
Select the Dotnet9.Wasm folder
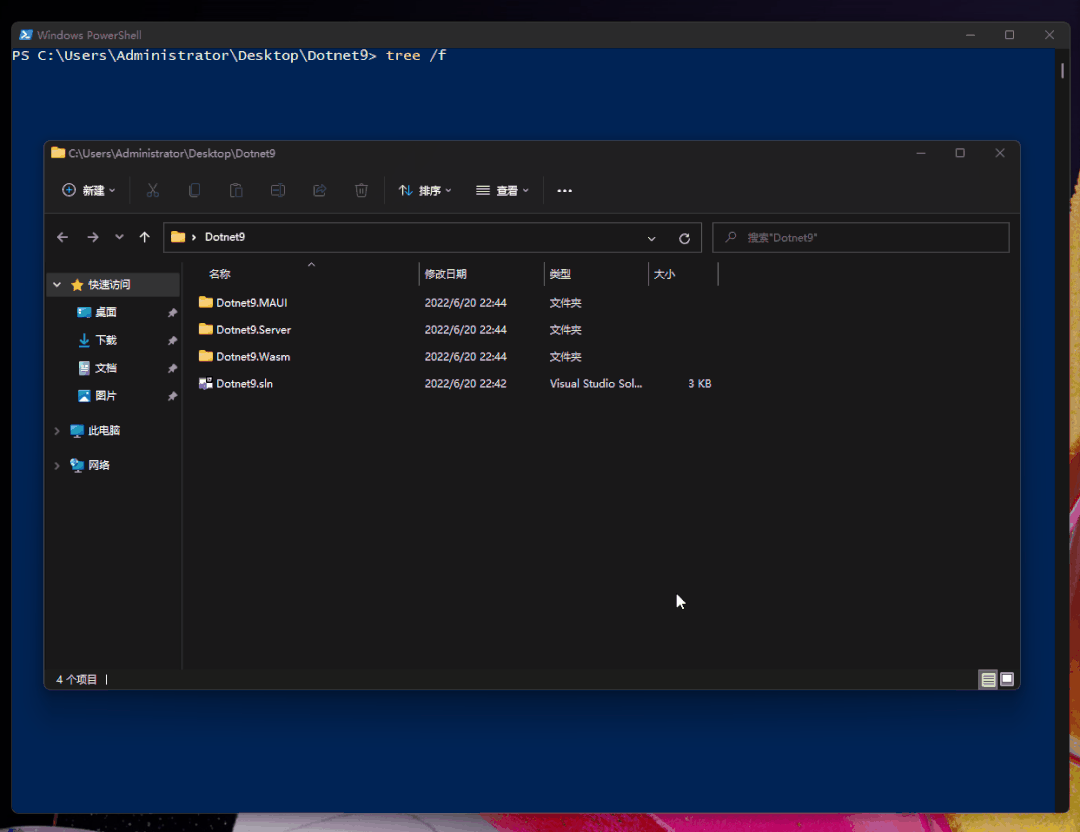point(253,357)
